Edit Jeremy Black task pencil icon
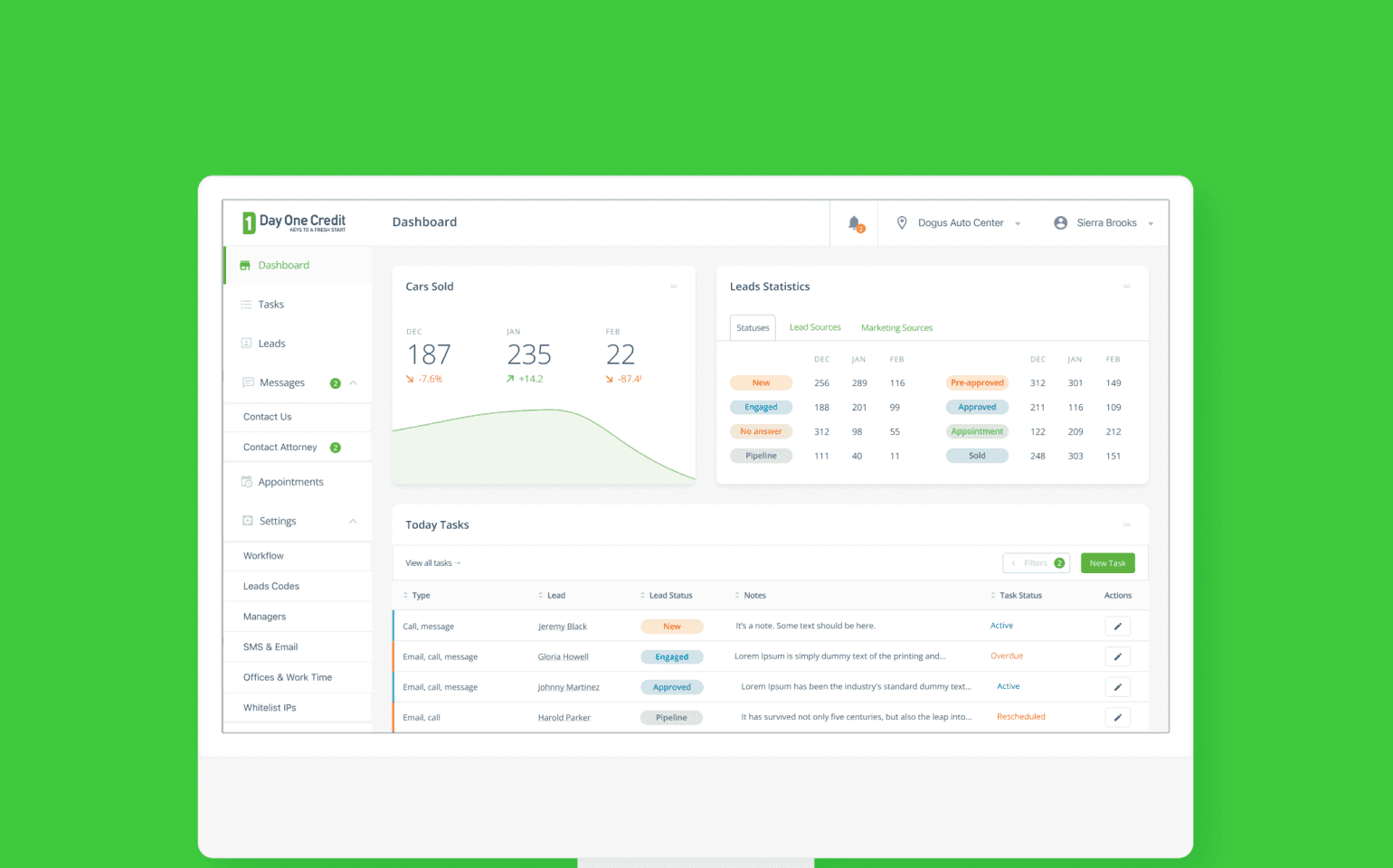 coord(1118,627)
